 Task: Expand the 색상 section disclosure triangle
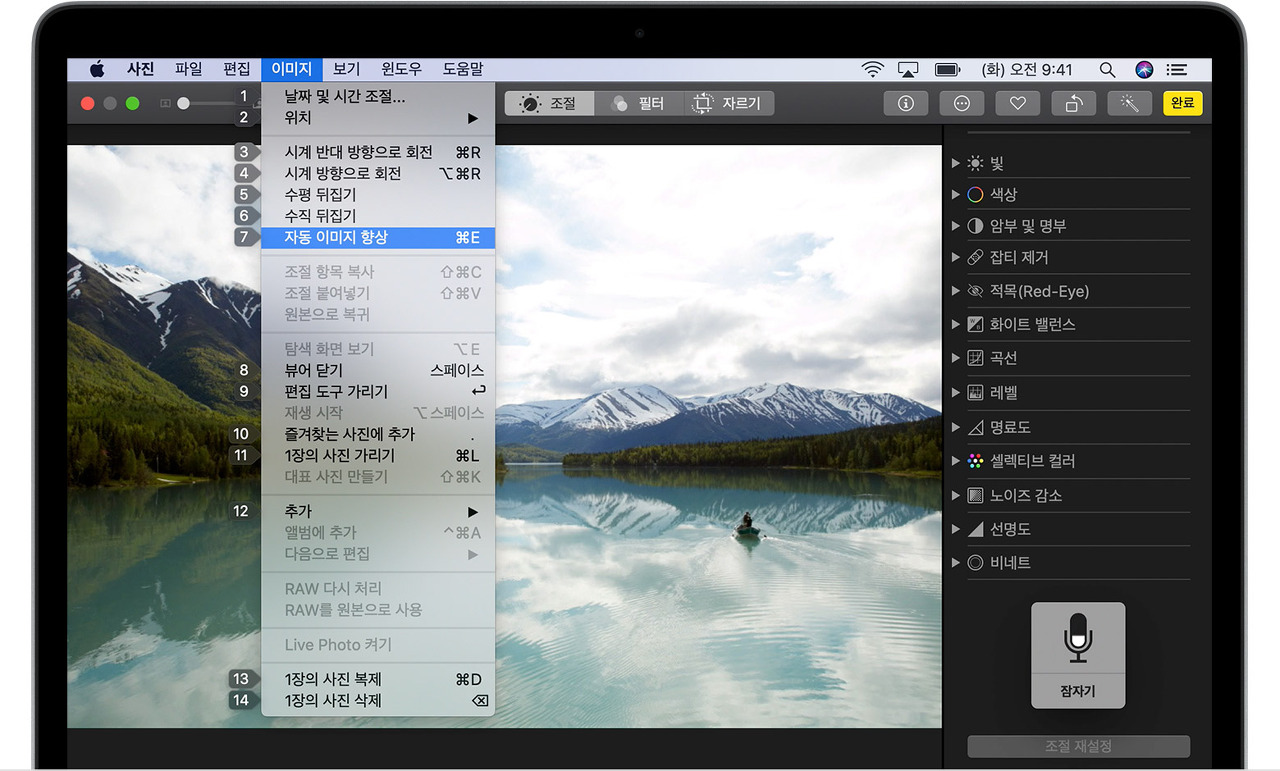pyautogui.click(x=956, y=194)
